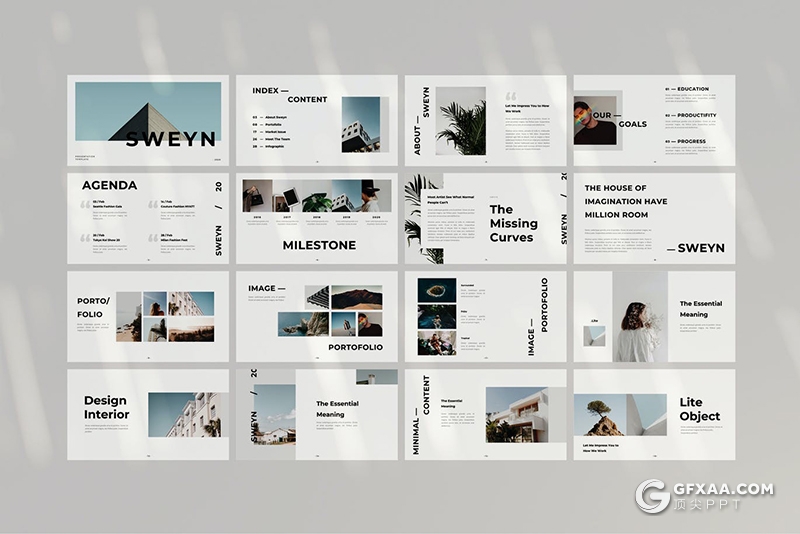Open the Essential Meaning slide with house photo
This screenshot has height=534, width=800.
click(316, 414)
